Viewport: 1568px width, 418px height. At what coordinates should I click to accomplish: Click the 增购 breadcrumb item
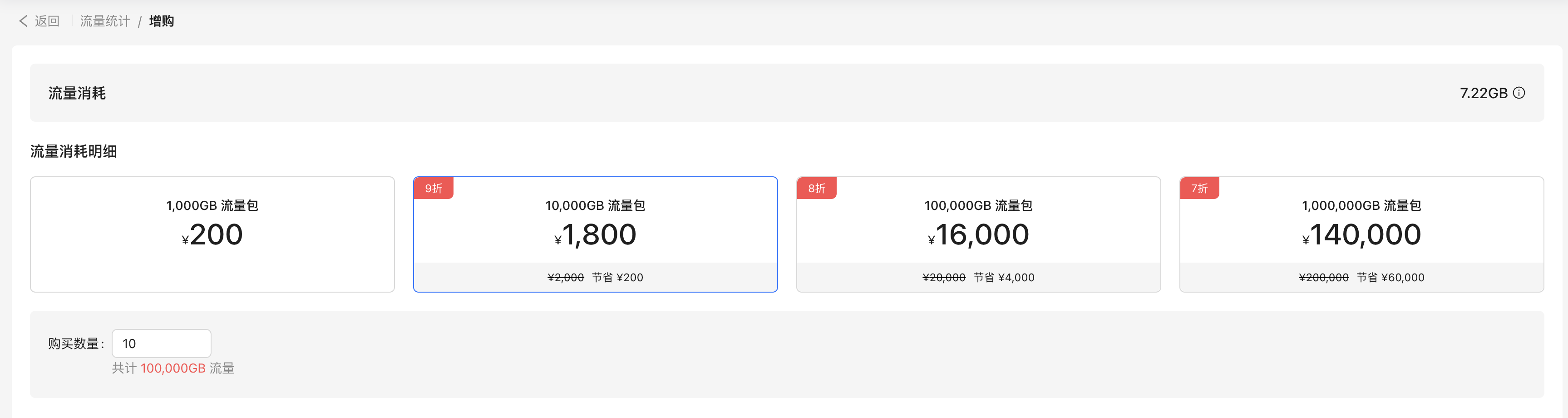(161, 21)
